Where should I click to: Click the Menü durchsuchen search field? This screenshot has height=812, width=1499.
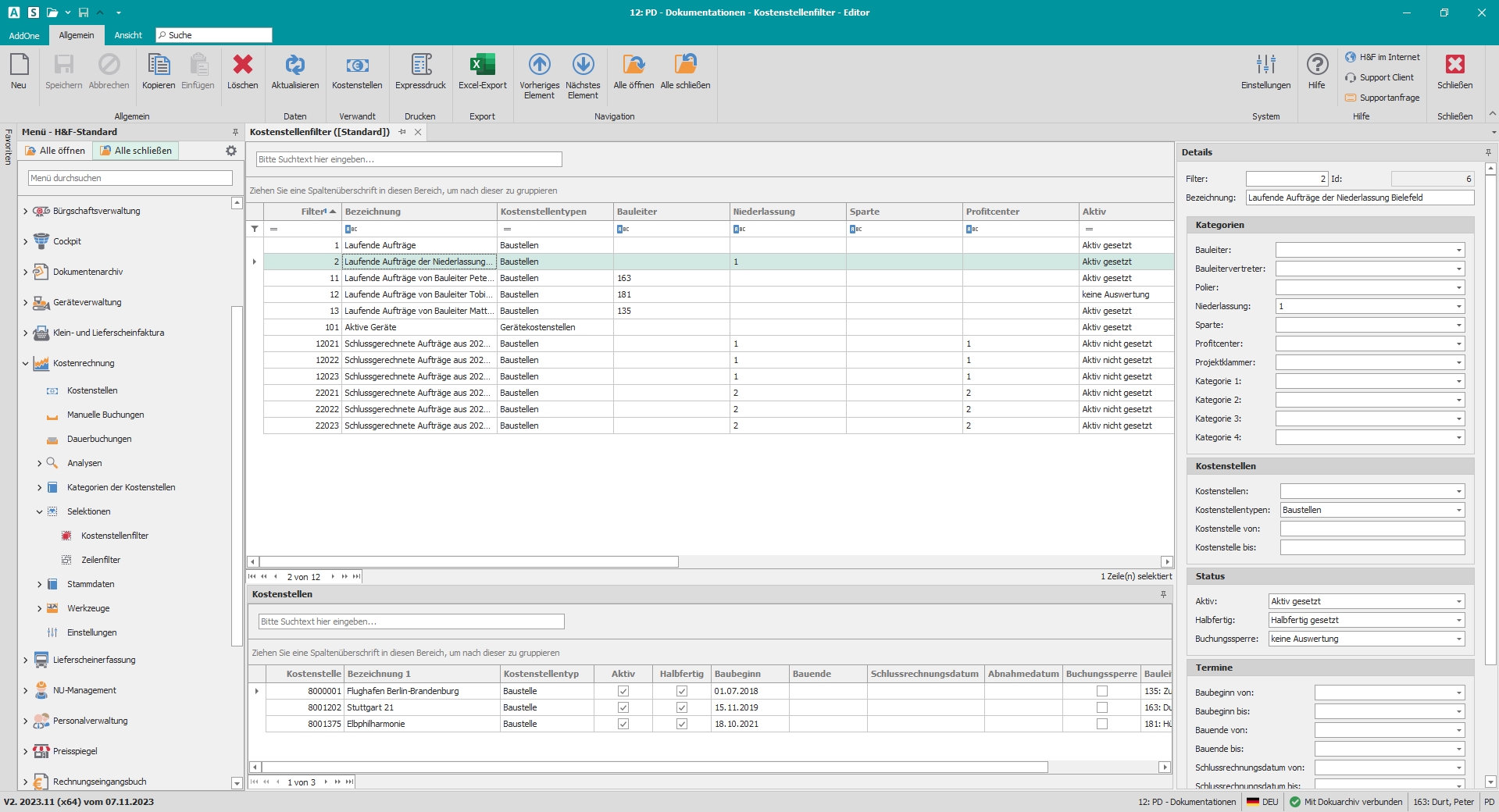click(x=130, y=178)
